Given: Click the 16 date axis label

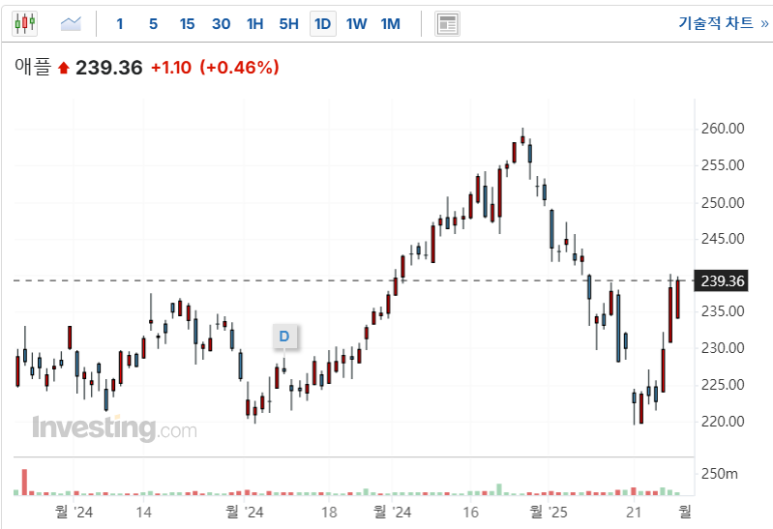Looking at the screenshot, I should click(470, 512).
